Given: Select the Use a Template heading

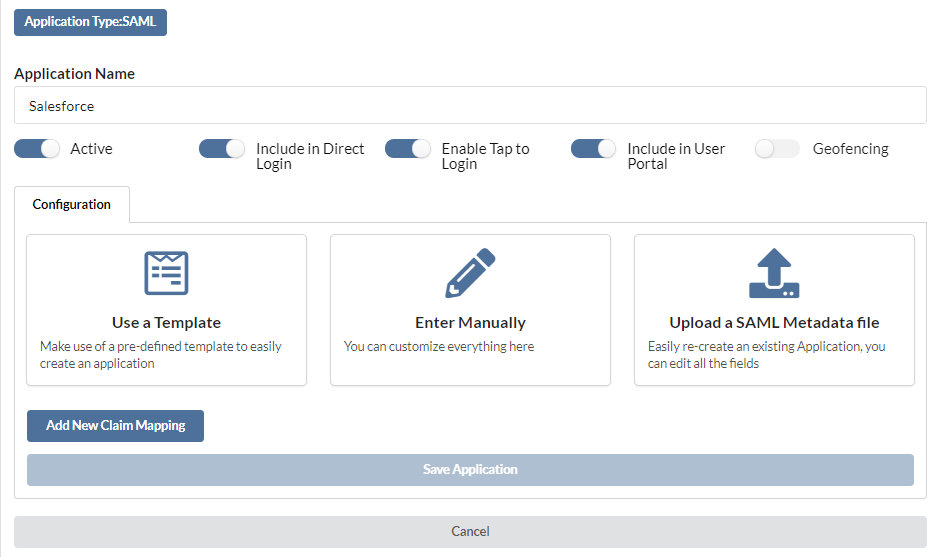Looking at the screenshot, I should (167, 323).
